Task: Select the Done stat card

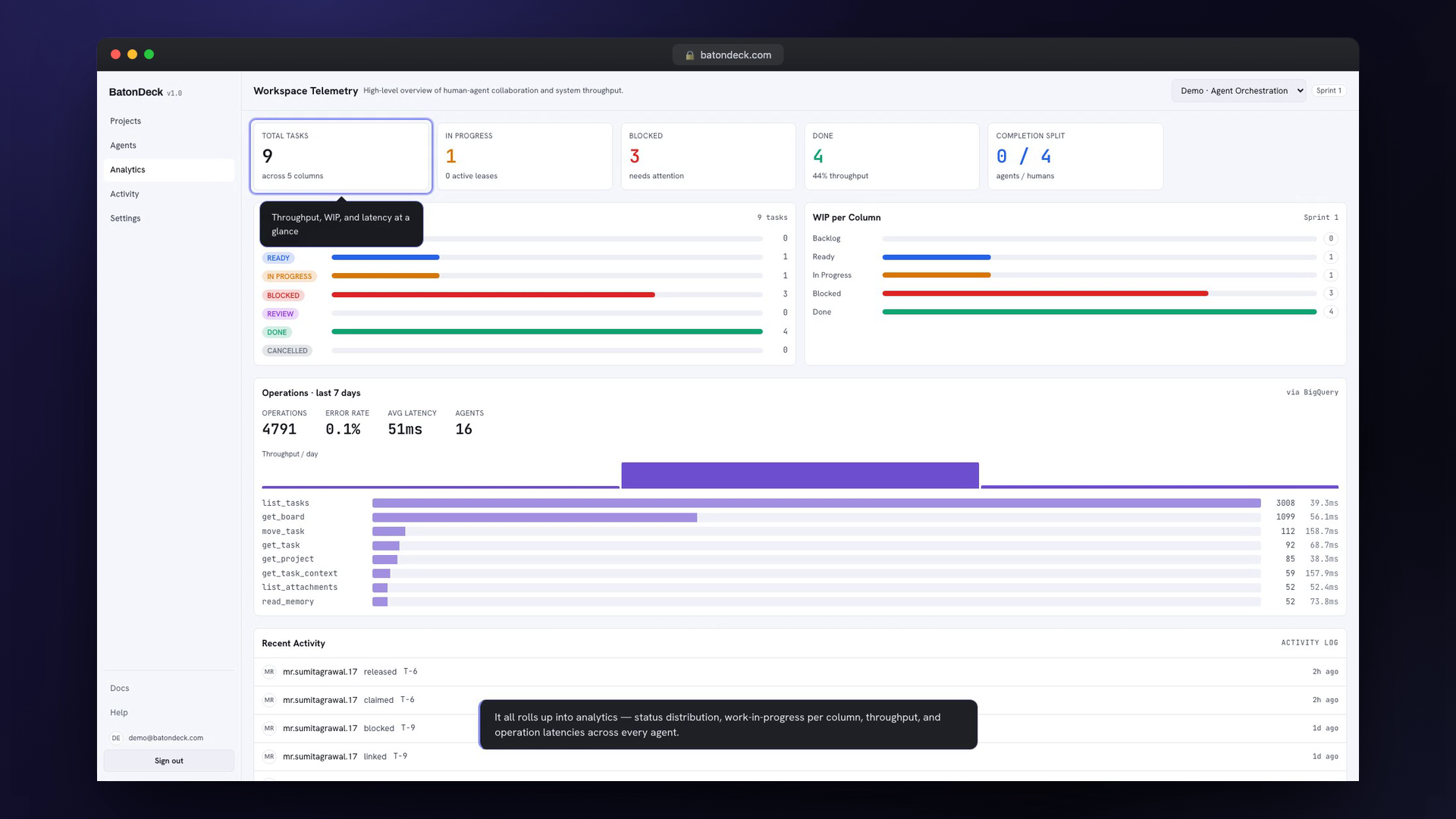Action: pos(892,156)
